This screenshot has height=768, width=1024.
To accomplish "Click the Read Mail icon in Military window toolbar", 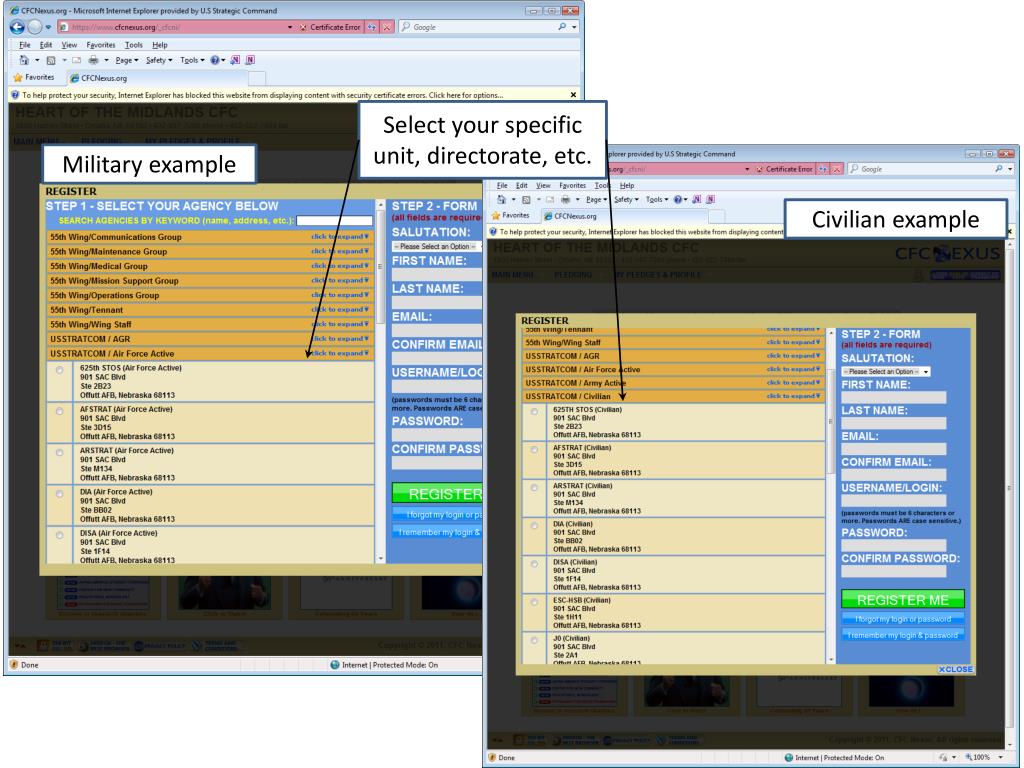I will [x=76, y=60].
